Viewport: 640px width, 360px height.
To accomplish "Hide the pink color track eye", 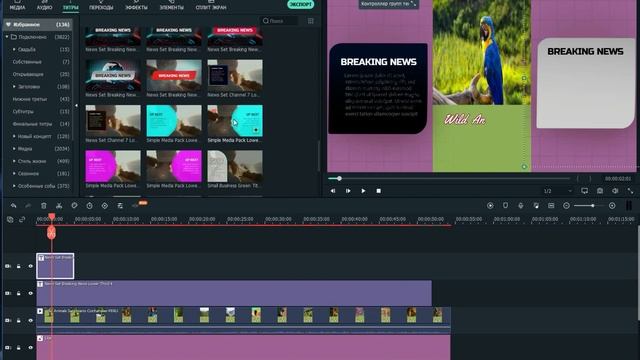I will (x=30, y=348).
